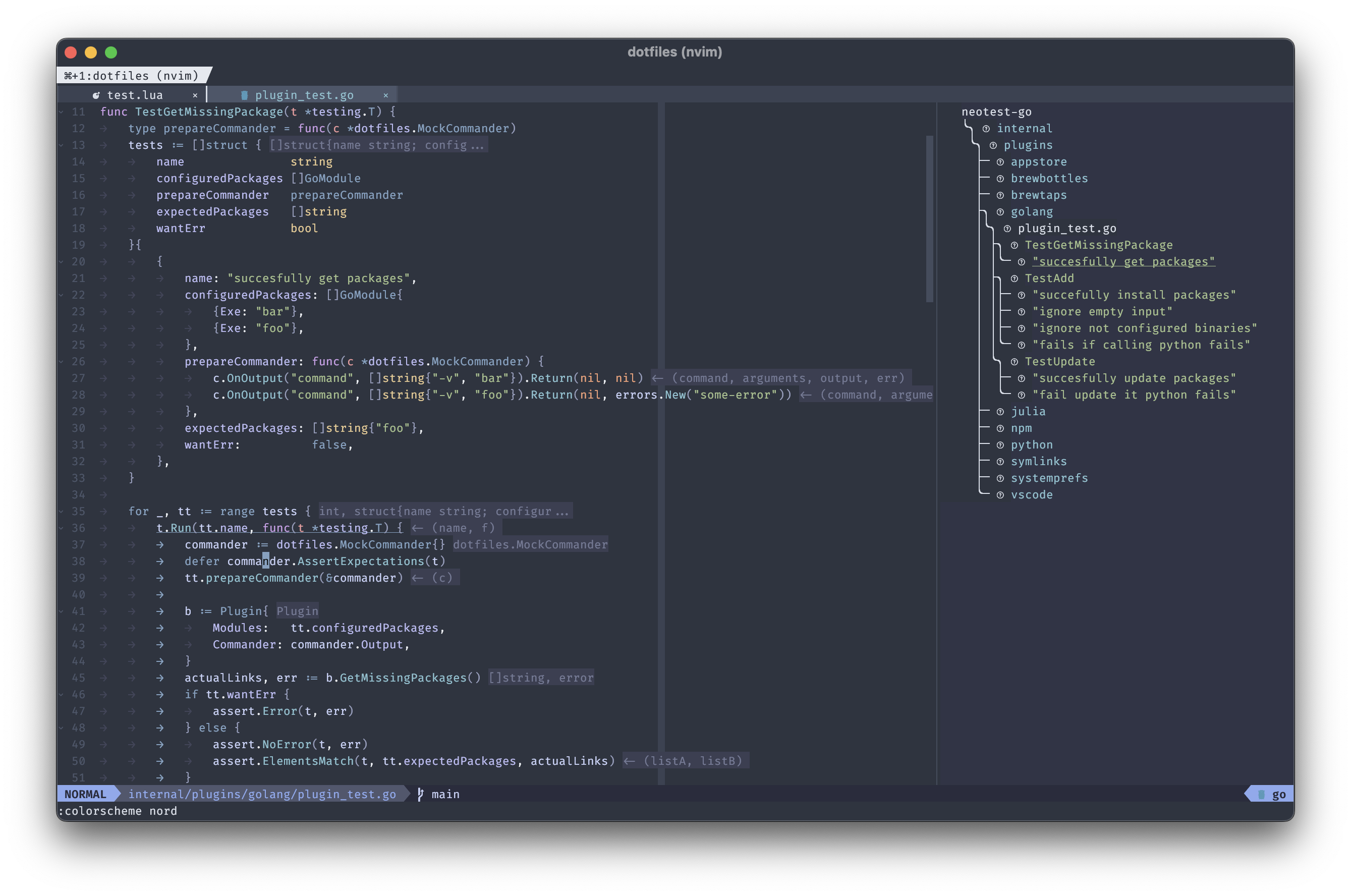Select "ignore empty input" test
This screenshot has width=1351, height=896.
pyautogui.click(x=1102, y=311)
